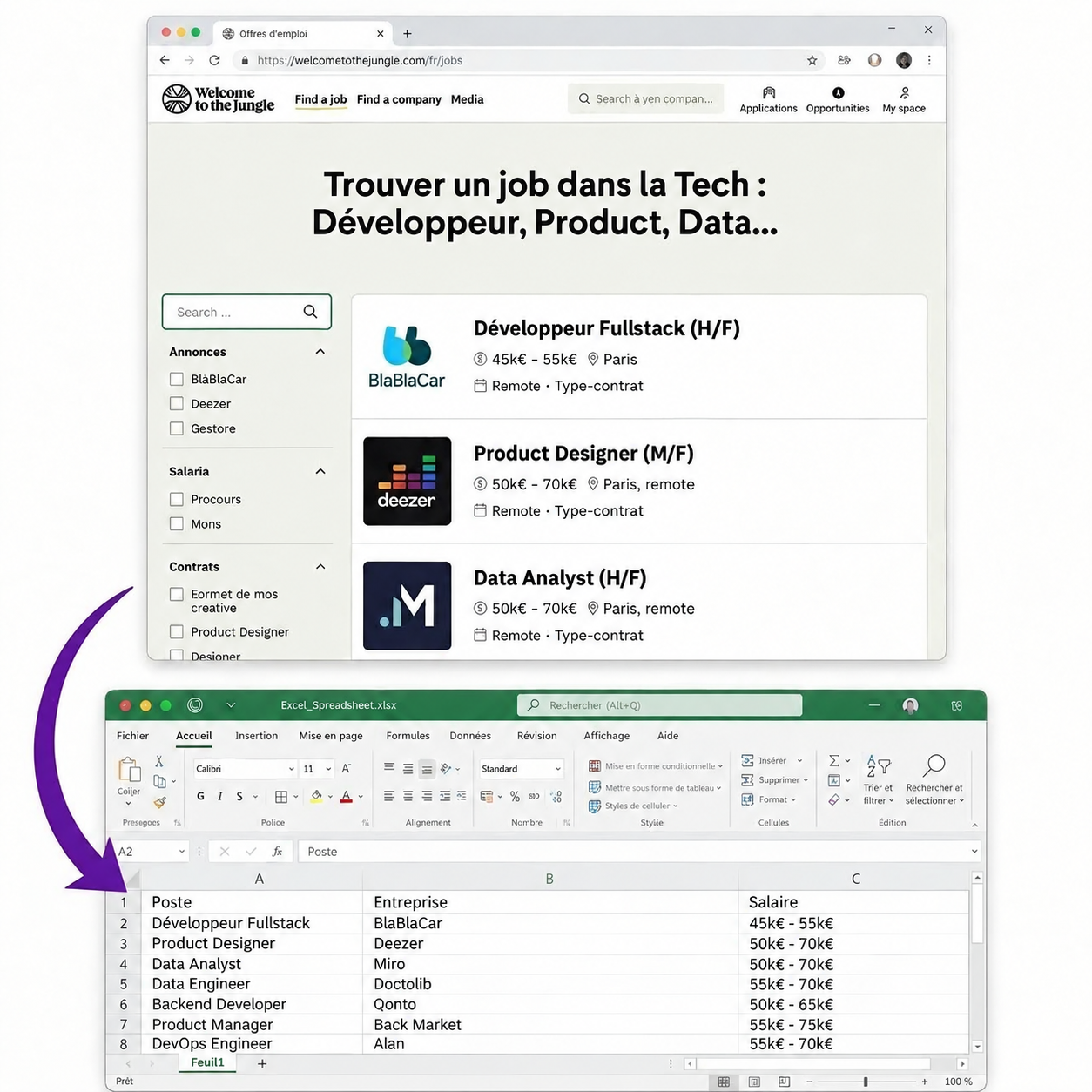Click the fx insert function icon
Image resolution: width=1092 pixels, height=1092 pixels.
pos(277,852)
